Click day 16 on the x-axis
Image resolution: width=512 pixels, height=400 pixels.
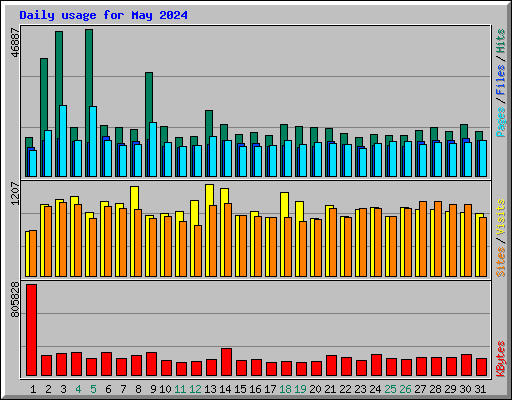coord(255,389)
